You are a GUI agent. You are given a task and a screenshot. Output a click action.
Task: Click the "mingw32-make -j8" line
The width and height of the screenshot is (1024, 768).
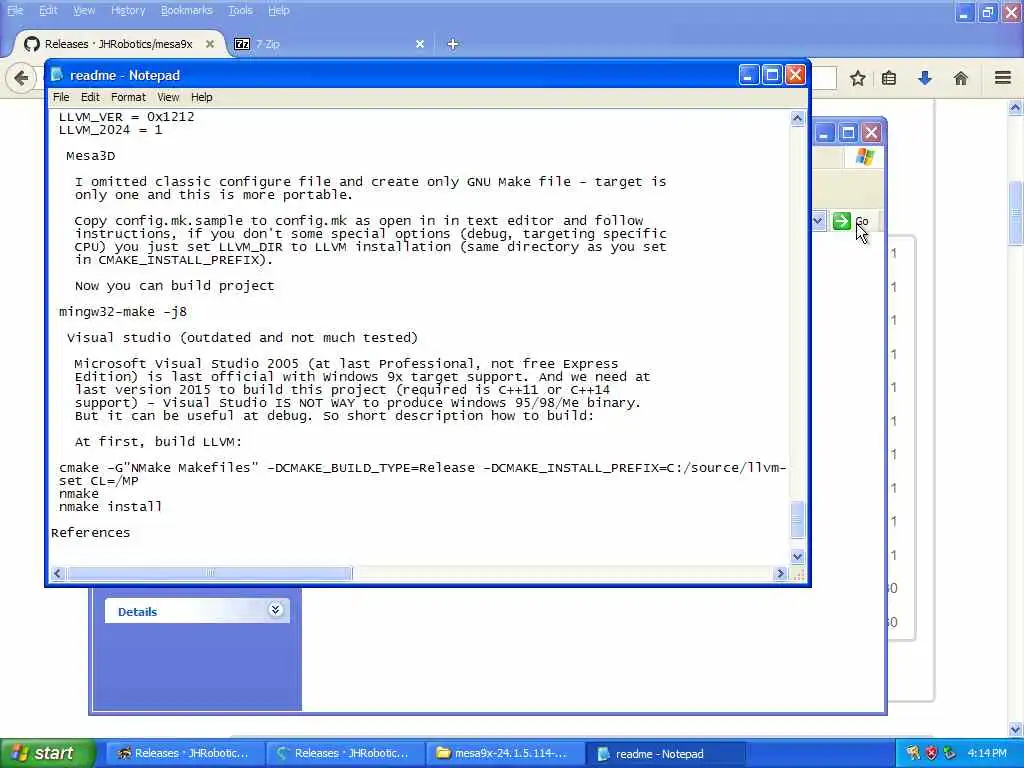tap(123, 312)
